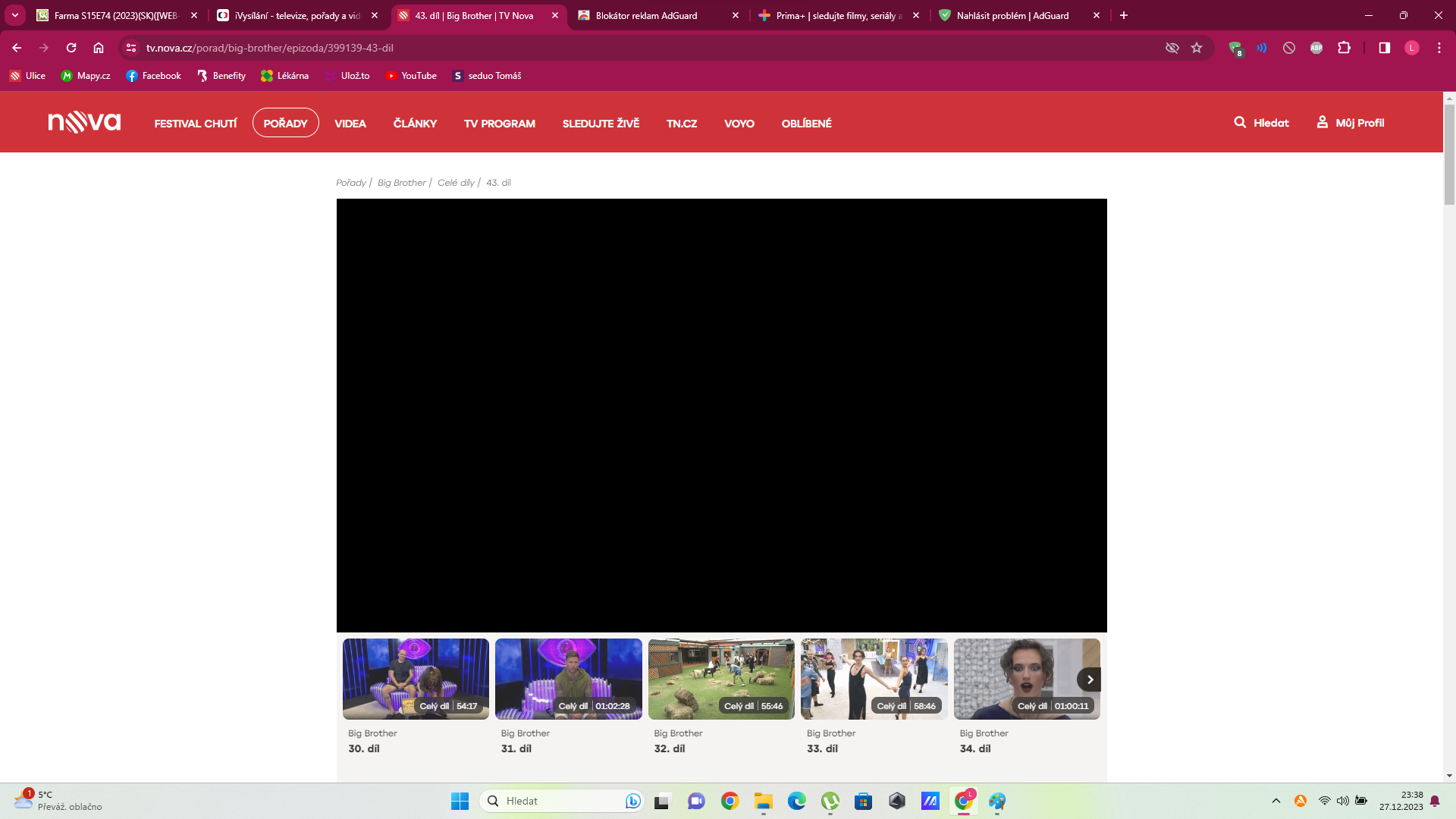Advance the episode carousel with right arrow
The width and height of the screenshot is (1456, 819).
(x=1090, y=679)
